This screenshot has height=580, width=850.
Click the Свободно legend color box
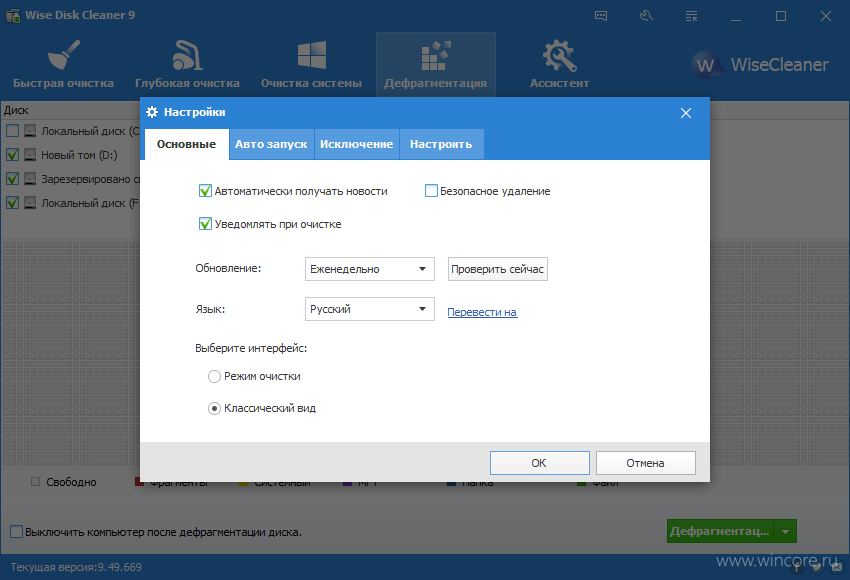click(x=36, y=481)
